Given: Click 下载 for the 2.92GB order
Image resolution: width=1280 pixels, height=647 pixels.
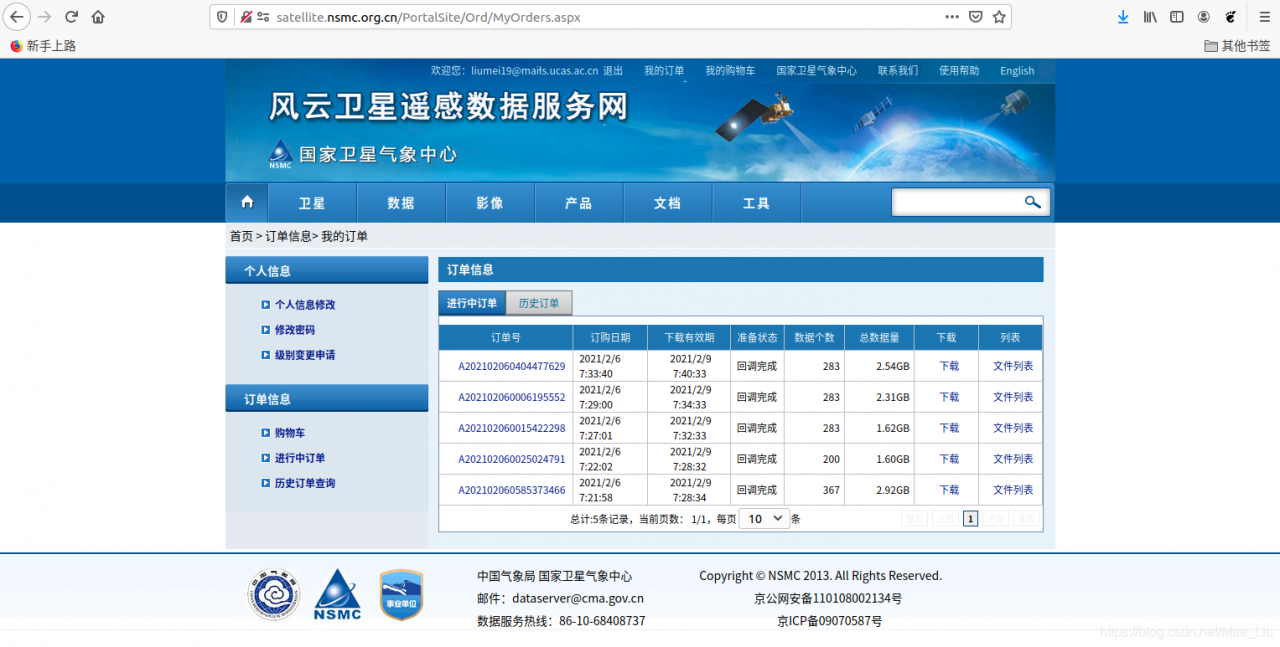Looking at the screenshot, I should tap(949, 490).
